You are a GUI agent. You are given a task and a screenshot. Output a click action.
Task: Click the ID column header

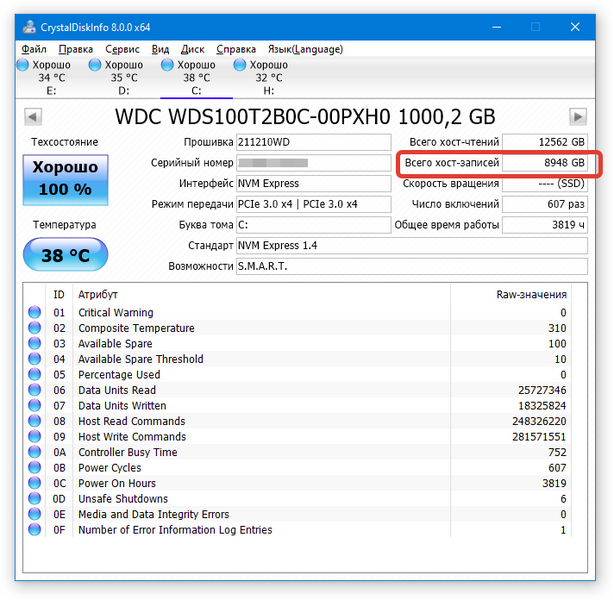point(59,294)
